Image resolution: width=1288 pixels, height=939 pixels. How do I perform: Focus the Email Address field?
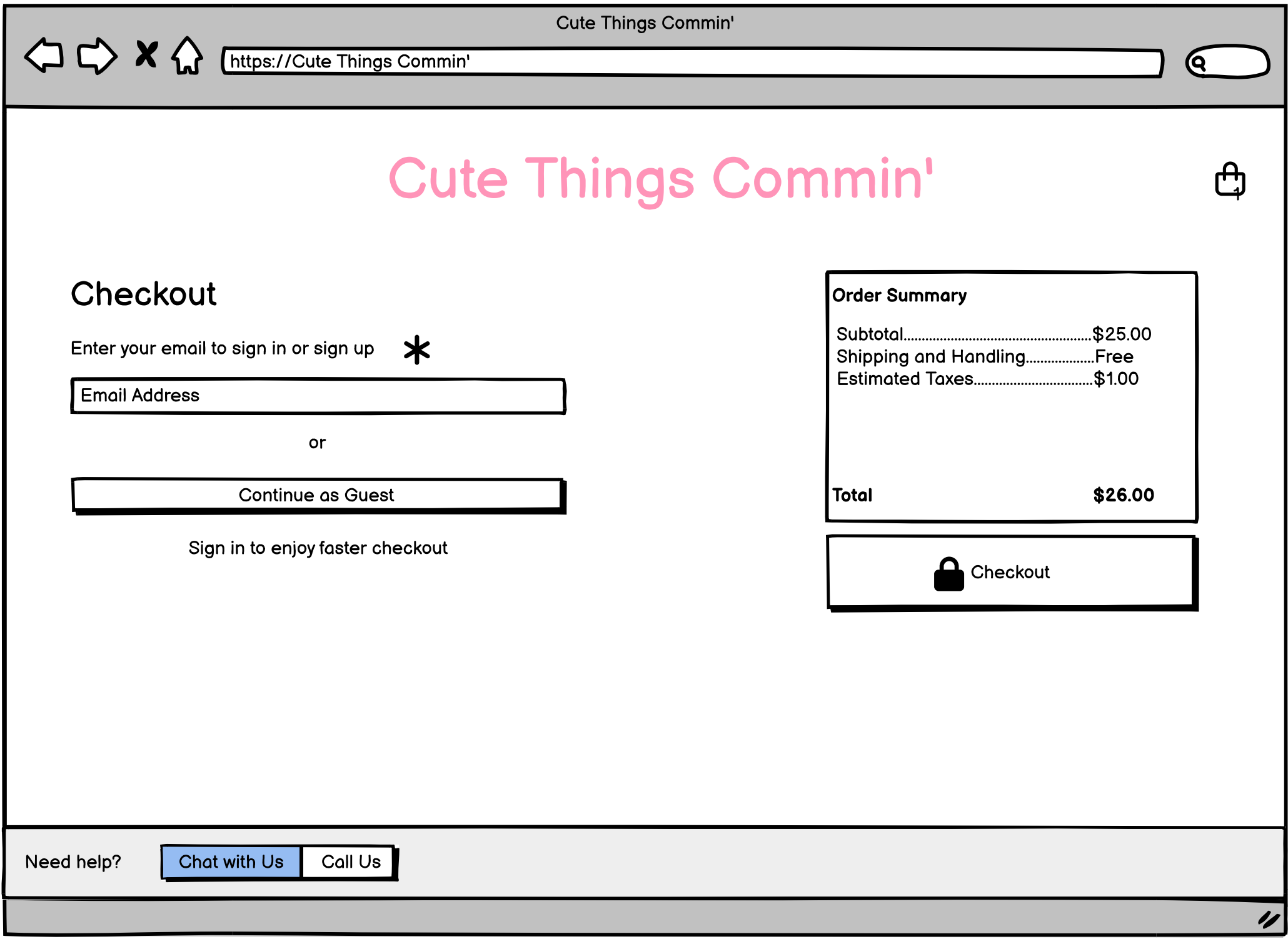coord(318,396)
